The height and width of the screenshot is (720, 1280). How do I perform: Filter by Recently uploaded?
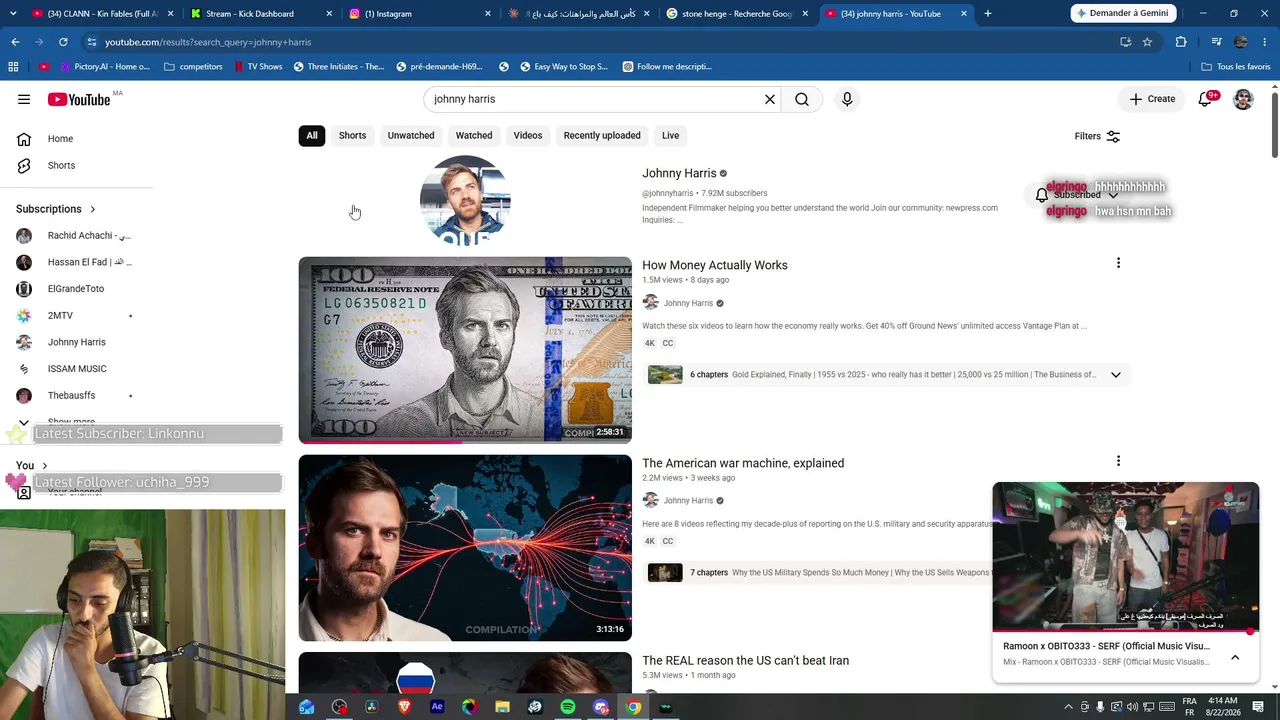point(602,136)
